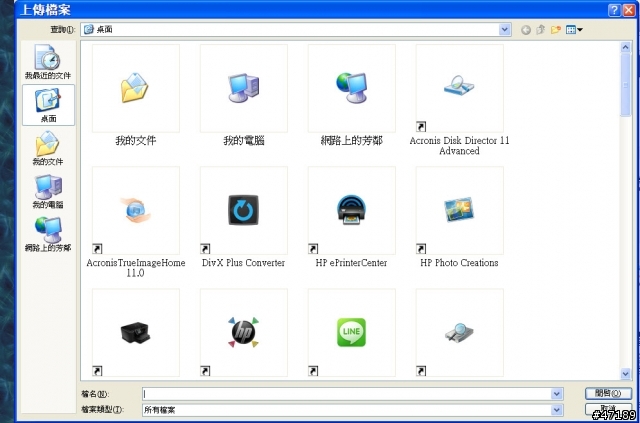Select the scanner with magnifier shortcut icon
This screenshot has width=640, height=423.
[x=460, y=332]
